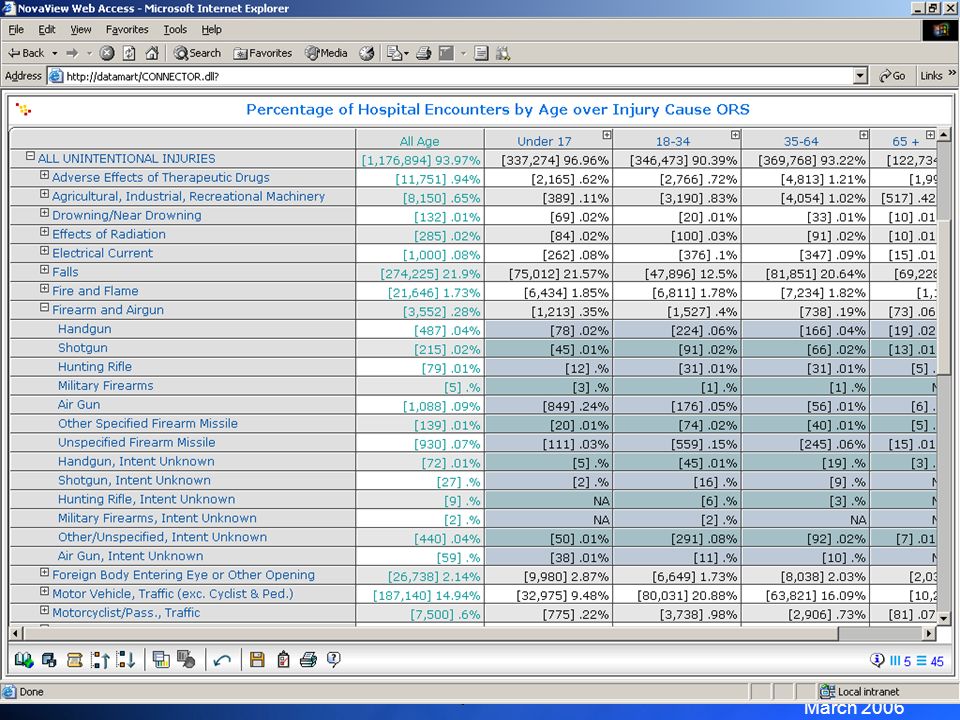Expand the Drowning/Near Drowning row
Screen dimensions: 960x720
click(44, 213)
